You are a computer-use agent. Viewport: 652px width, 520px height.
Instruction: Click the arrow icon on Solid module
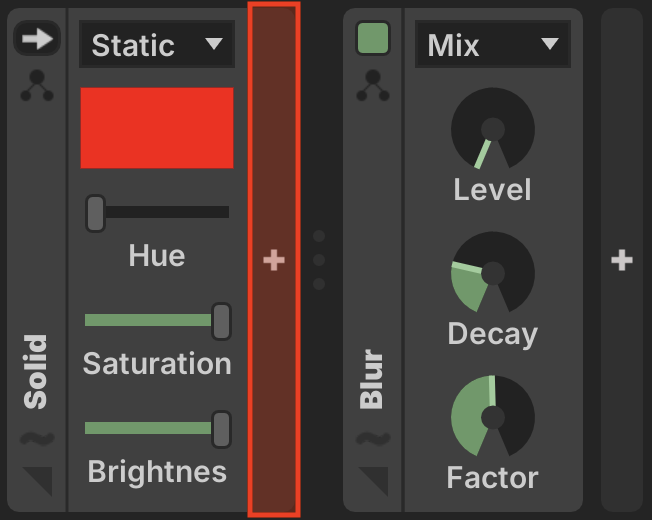pyautogui.click(x=37, y=39)
